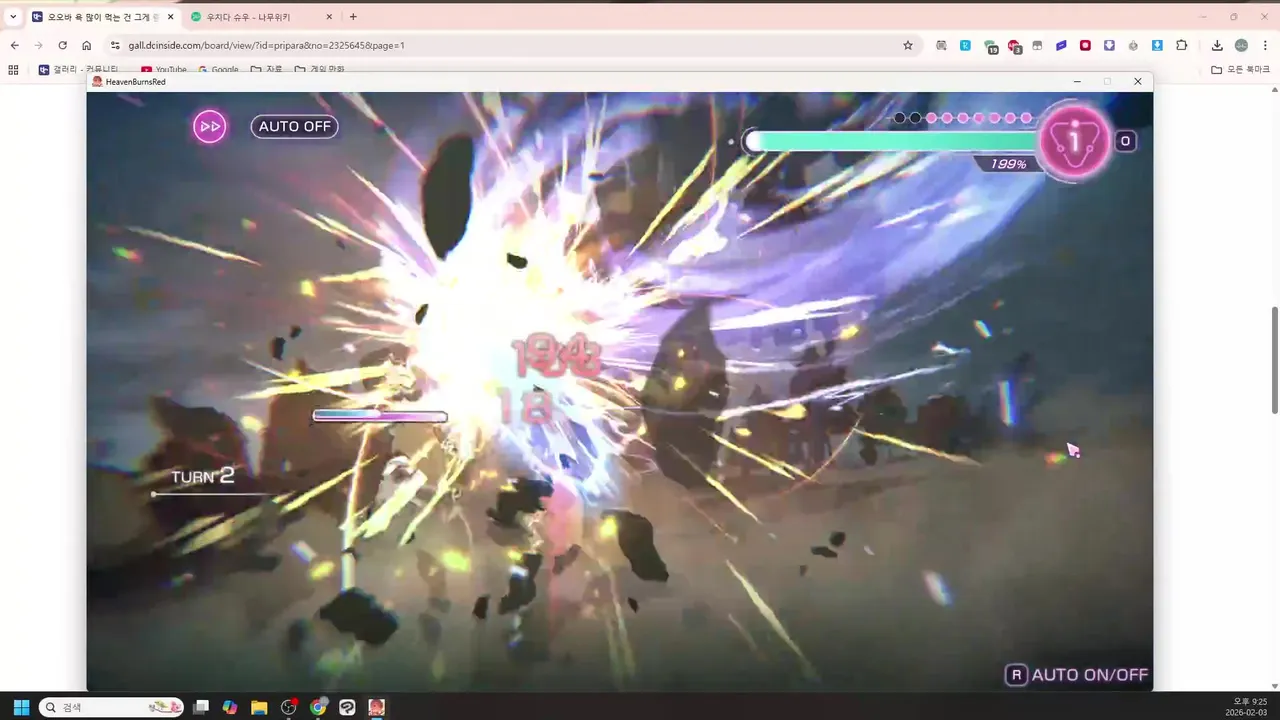This screenshot has width=1280, height=720.
Task: Open Task View on the taskbar
Action: tap(201, 707)
